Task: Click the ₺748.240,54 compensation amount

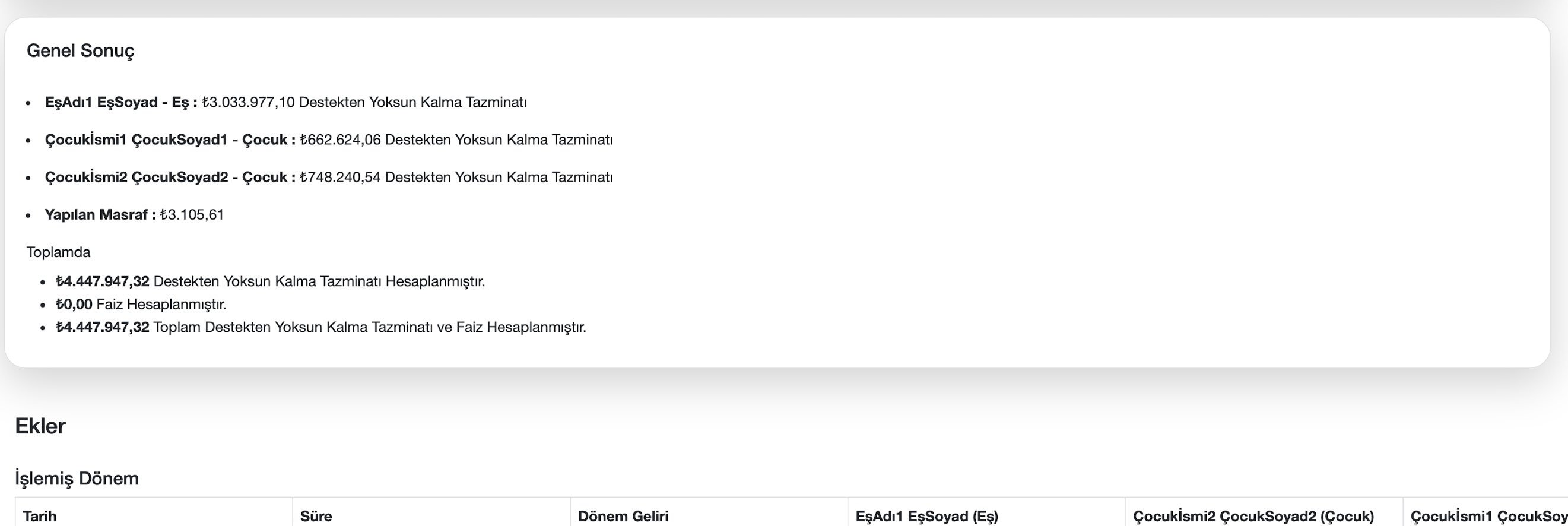Action: 340,177
